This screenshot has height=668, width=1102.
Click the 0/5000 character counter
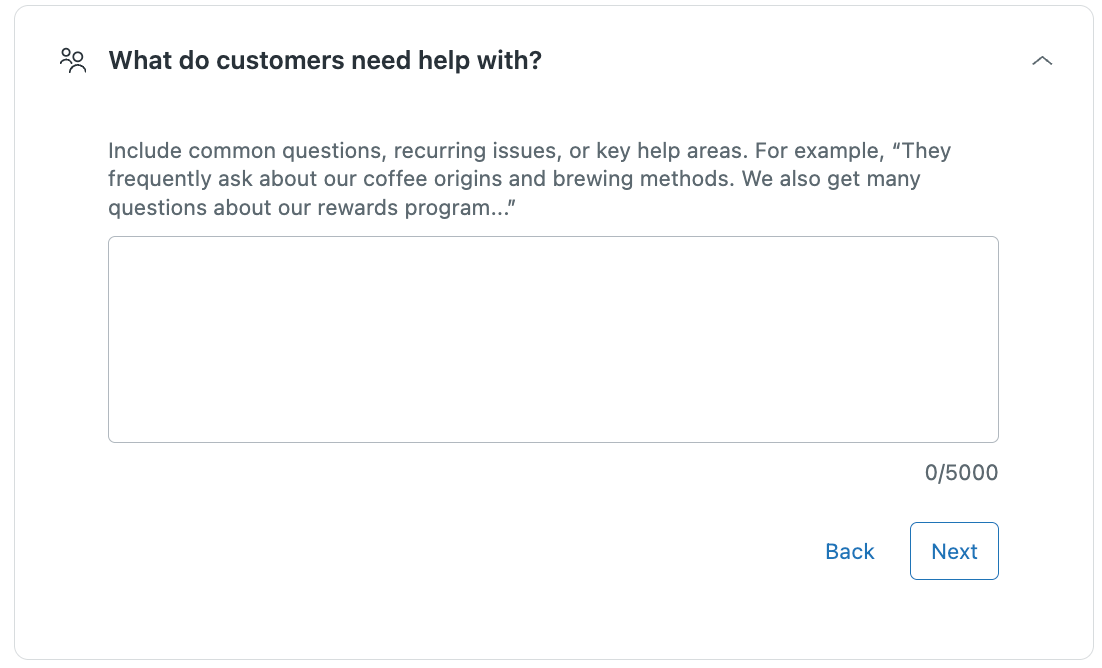pyautogui.click(x=961, y=473)
